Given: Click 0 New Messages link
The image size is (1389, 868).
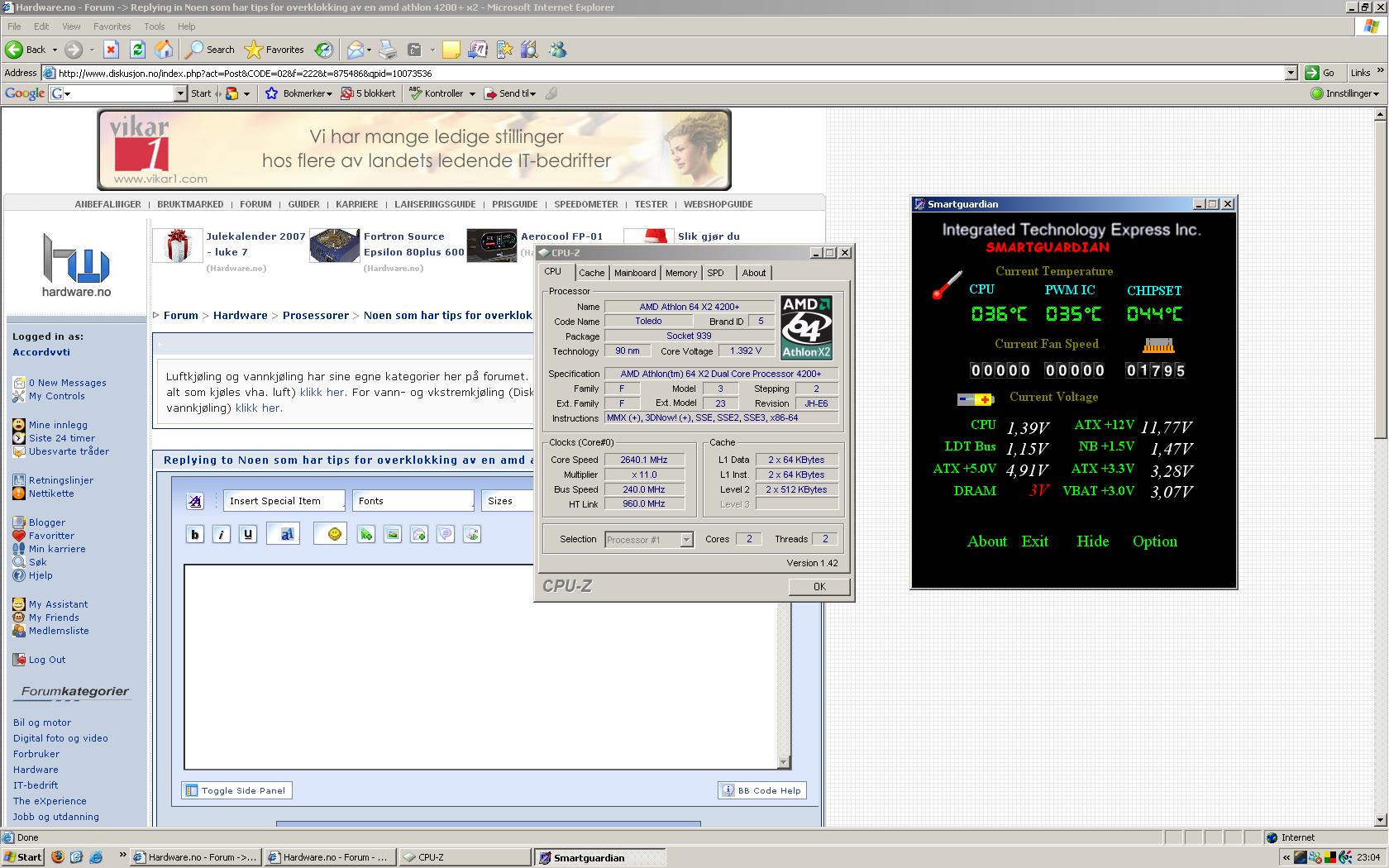Looking at the screenshot, I should pos(67,383).
